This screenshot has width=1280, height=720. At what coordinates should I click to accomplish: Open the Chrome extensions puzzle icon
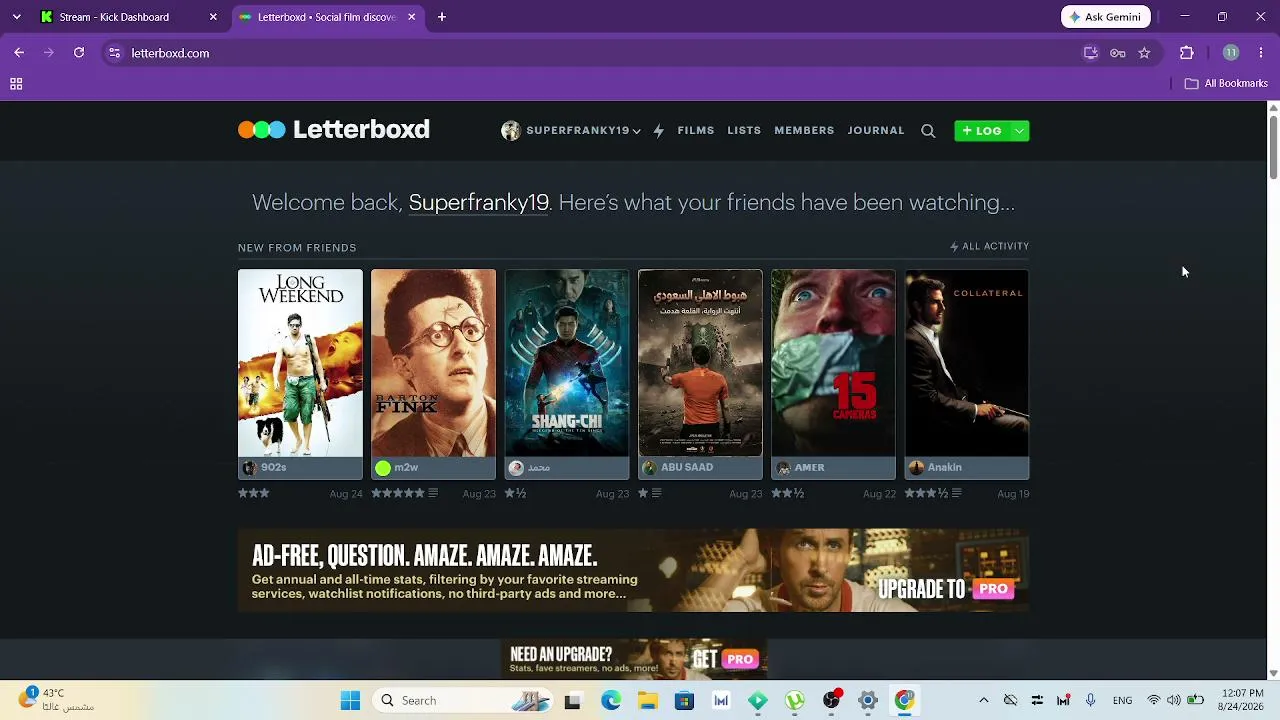(1187, 53)
